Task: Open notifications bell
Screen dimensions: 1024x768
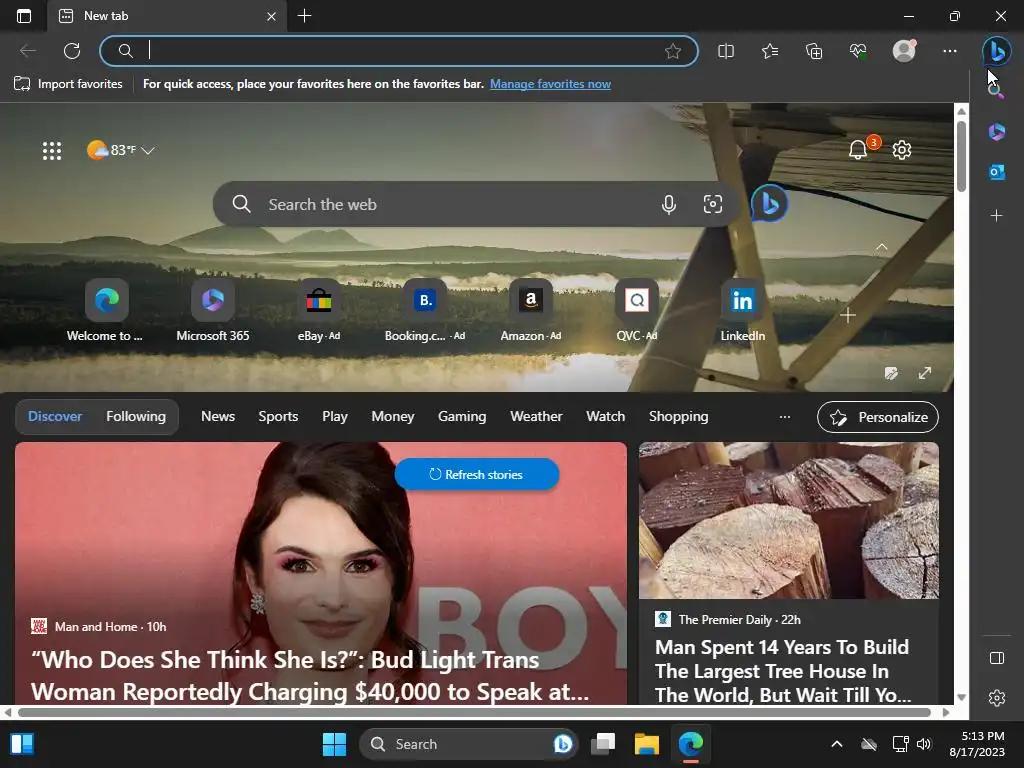Action: coord(858,150)
